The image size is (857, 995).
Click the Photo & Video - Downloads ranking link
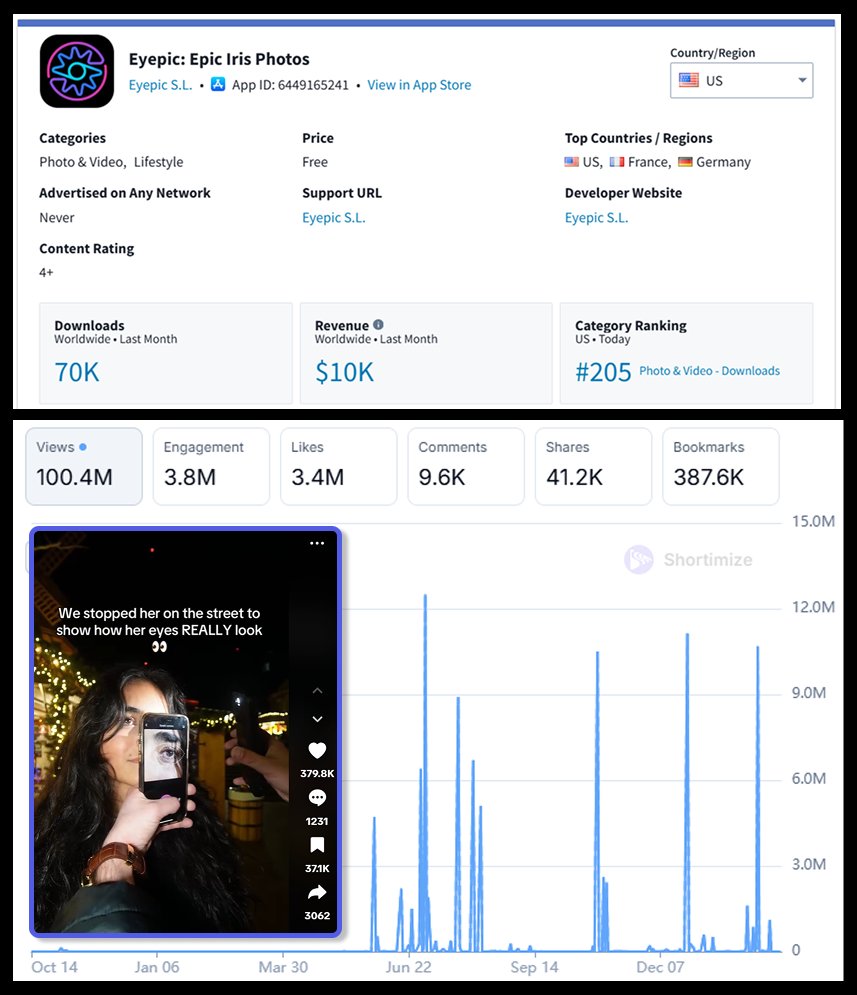coord(709,371)
